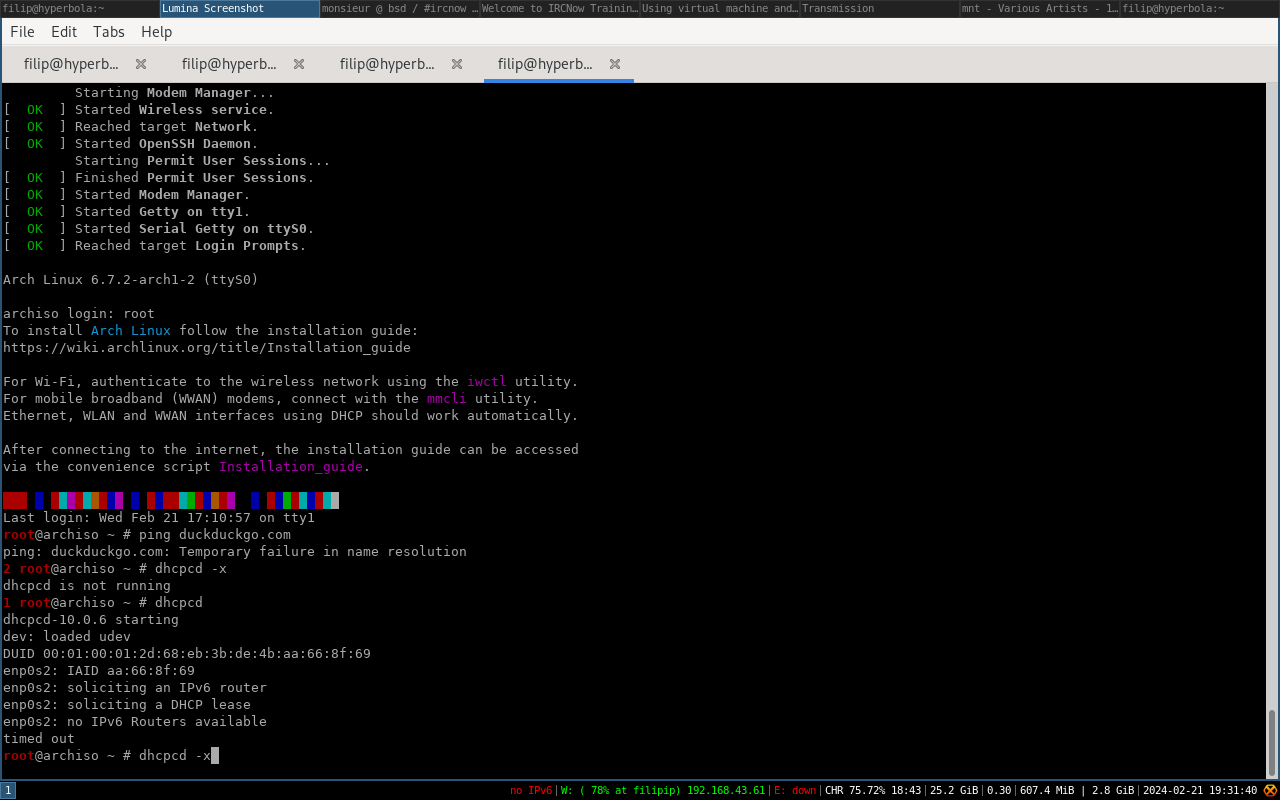The image size is (1280, 800).
Task: Open the Edit menu
Action: tap(64, 32)
